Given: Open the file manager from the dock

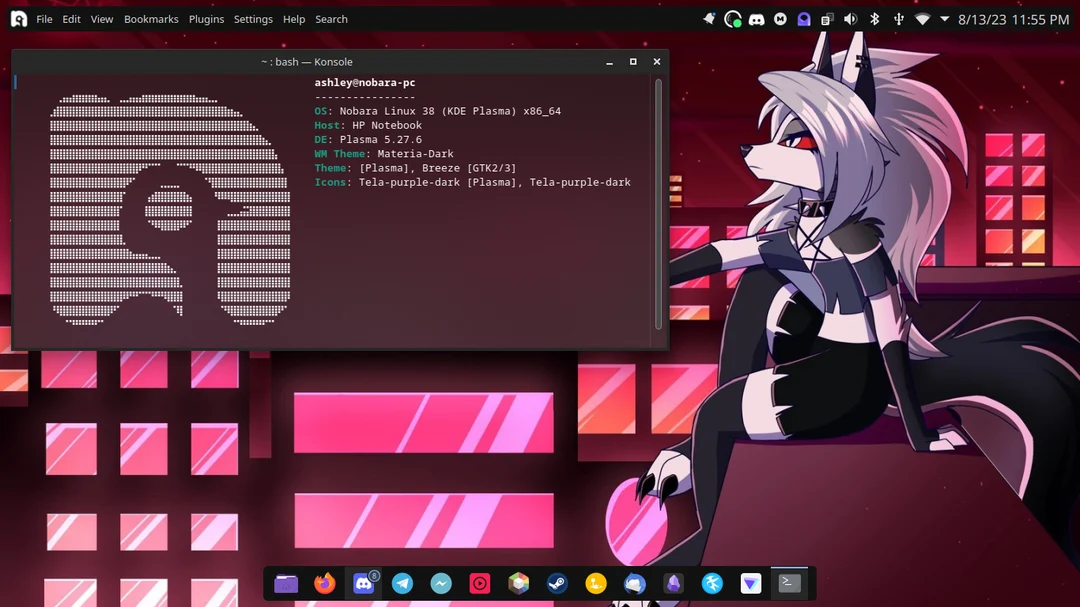Looking at the screenshot, I should click(286, 583).
